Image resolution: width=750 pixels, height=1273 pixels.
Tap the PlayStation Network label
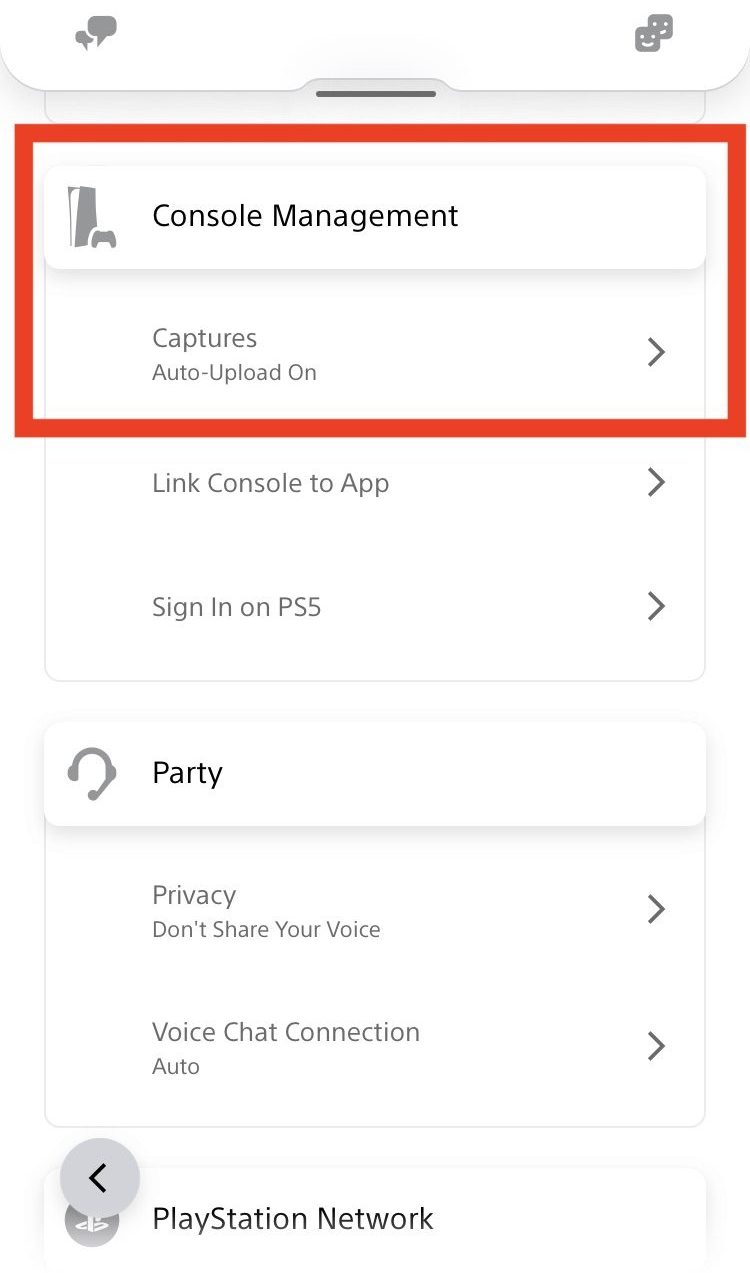pyautogui.click(x=292, y=1219)
